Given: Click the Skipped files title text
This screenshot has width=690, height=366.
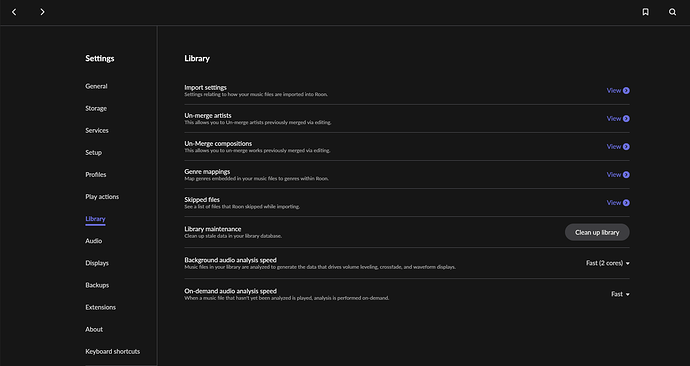Looking at the screenshot, I should [202, 200].
